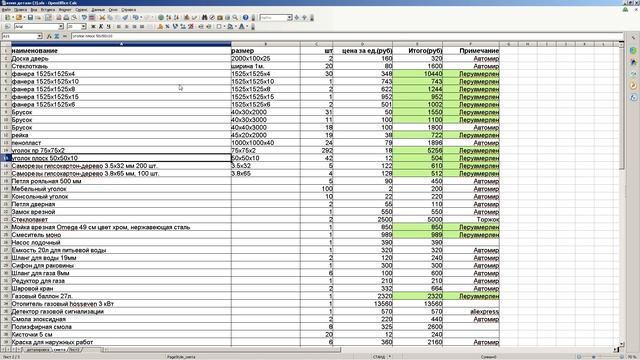Cut selection with the scissors icon
Viewport: 640px width, 360px height.
point(102,18)
